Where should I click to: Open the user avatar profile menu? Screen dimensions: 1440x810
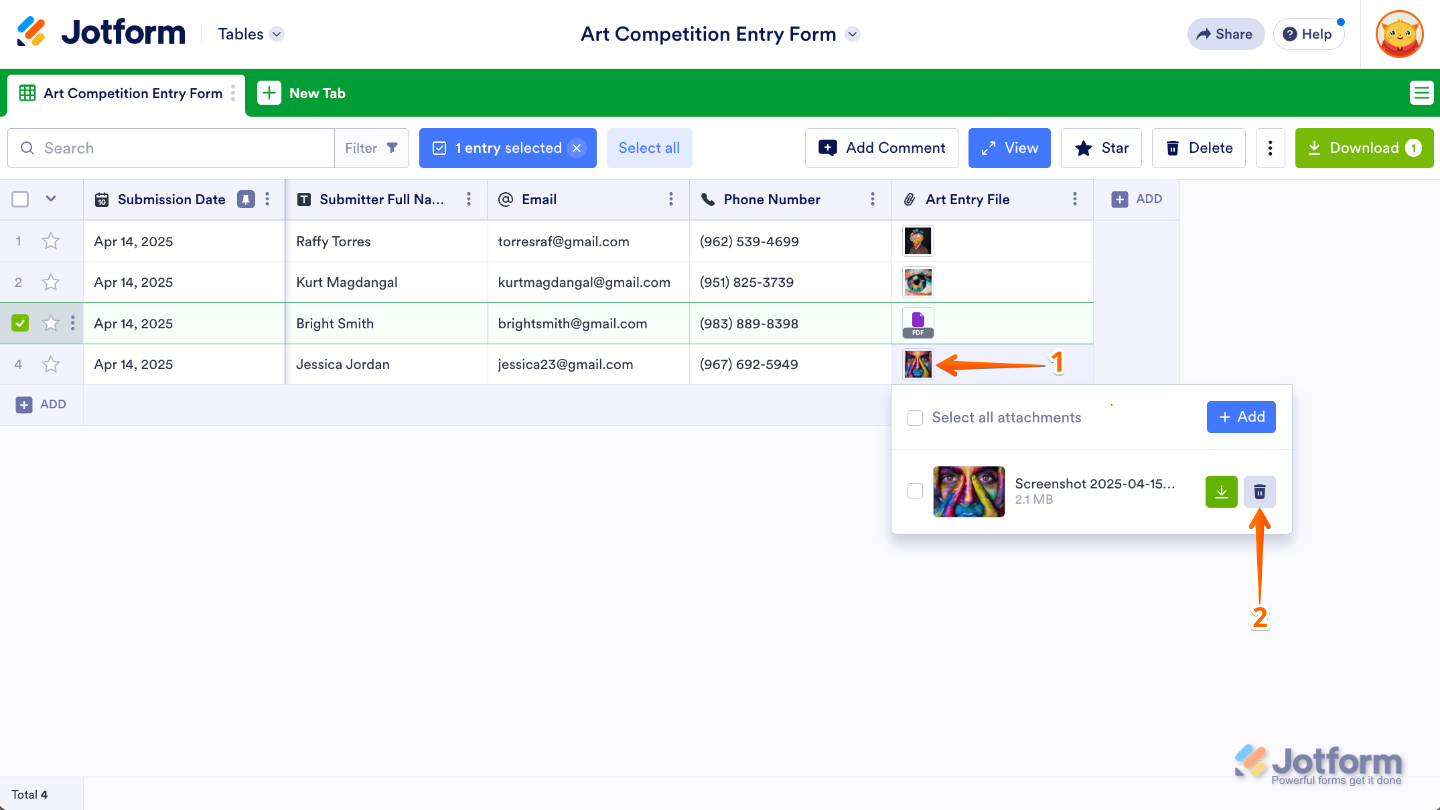pyautogui.click(x=1399, y=34)
